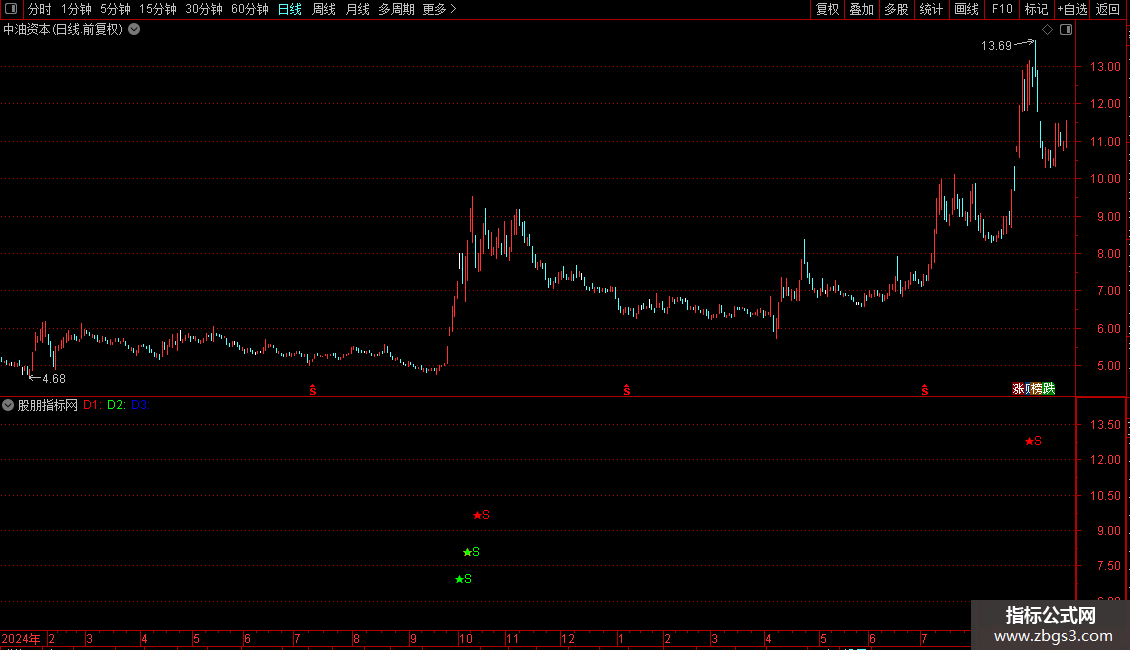Click the red ★S signal near October
Image resolution: width=1130 pixels, height=650 pixels.
(481, 515)
